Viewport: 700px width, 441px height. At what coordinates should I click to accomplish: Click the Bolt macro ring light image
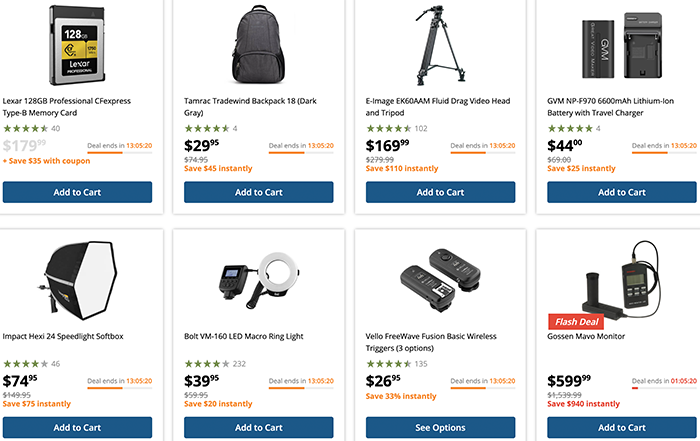[258, 280]
